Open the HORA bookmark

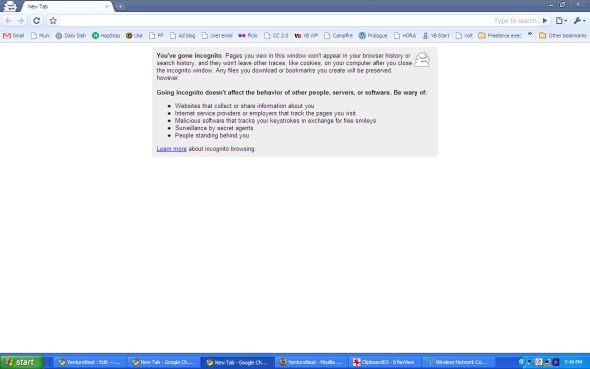point(405,36)
